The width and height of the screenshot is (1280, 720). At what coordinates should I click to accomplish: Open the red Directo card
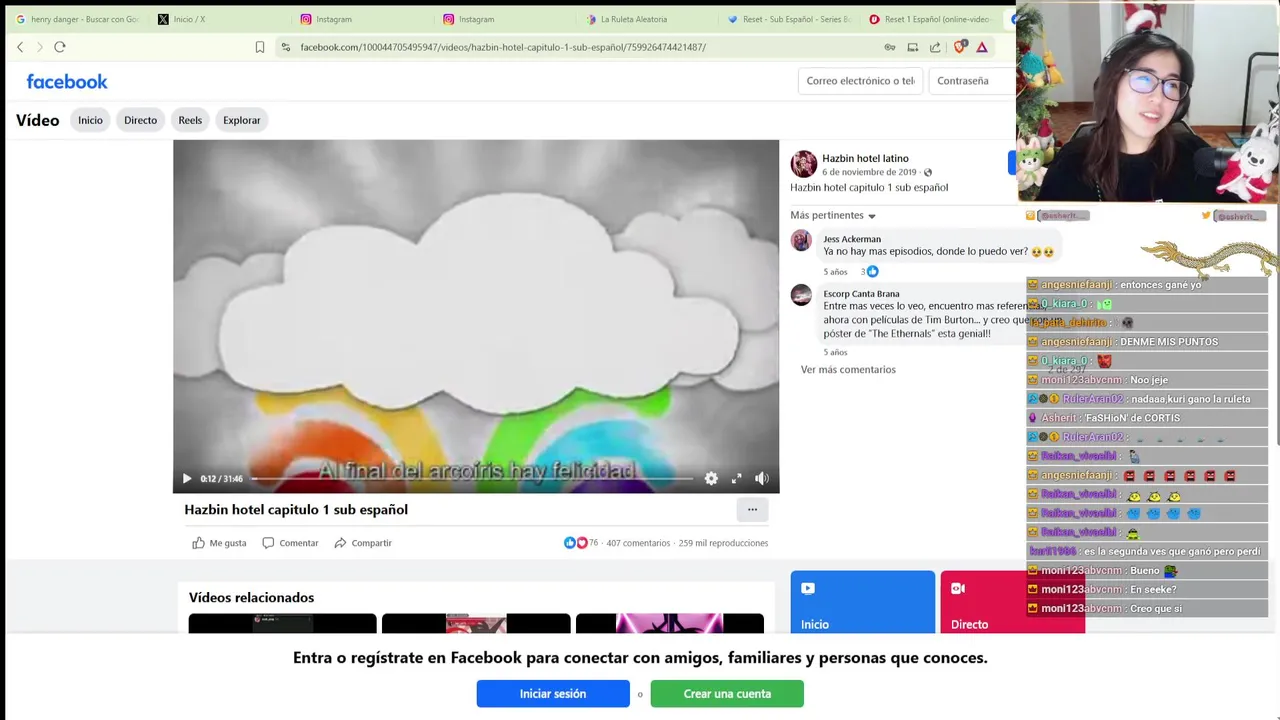pyautogui.click(x=1012, y=602)
